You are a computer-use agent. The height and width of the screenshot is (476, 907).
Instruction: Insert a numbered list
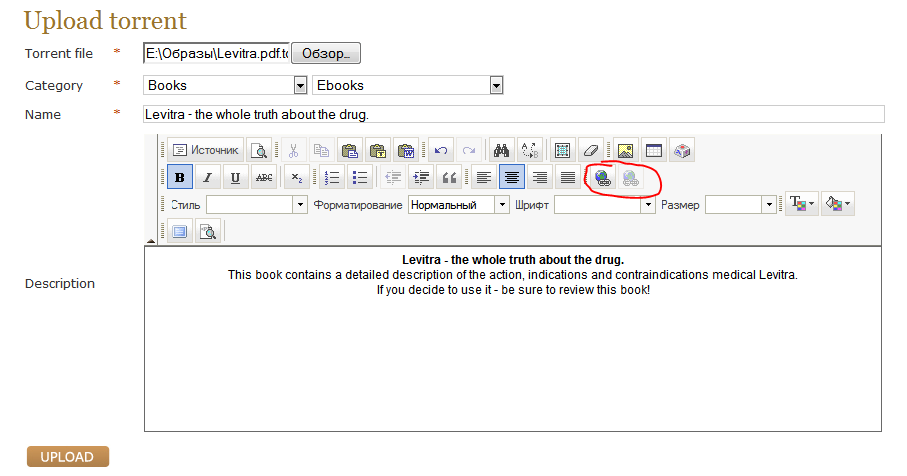332,177
